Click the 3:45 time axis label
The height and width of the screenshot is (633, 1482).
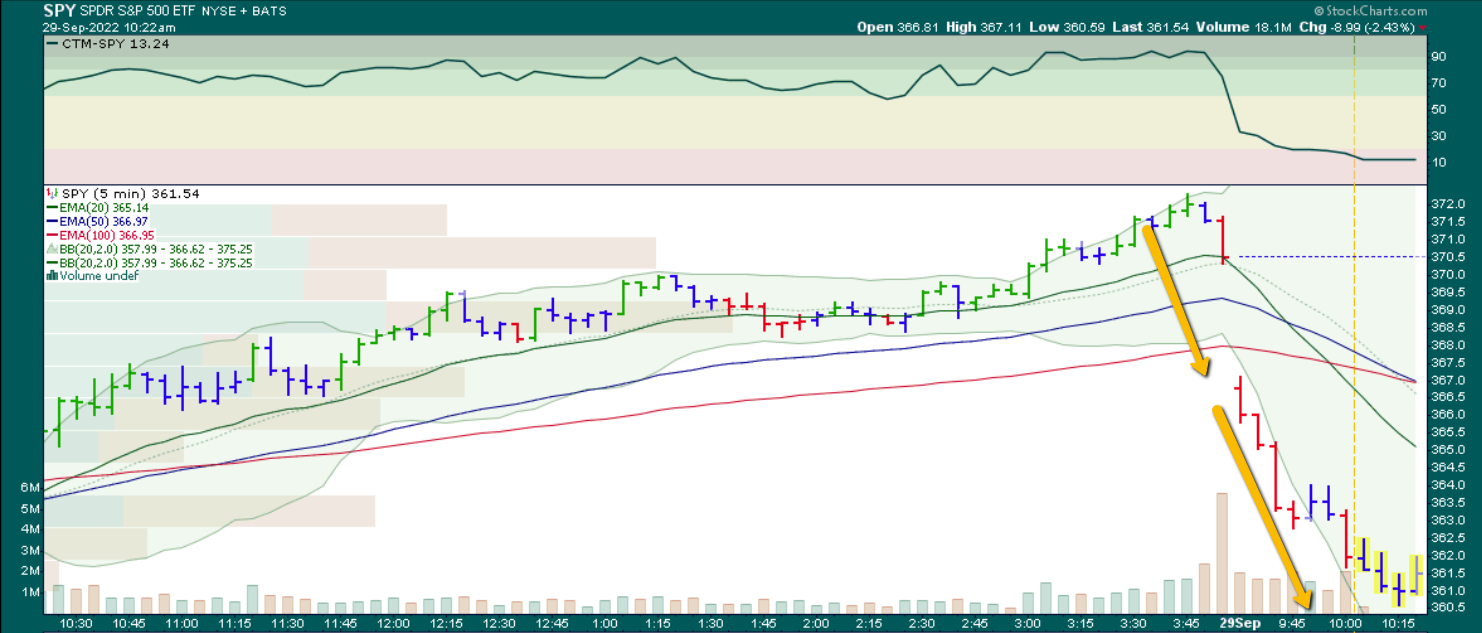tap(1186, 622)
